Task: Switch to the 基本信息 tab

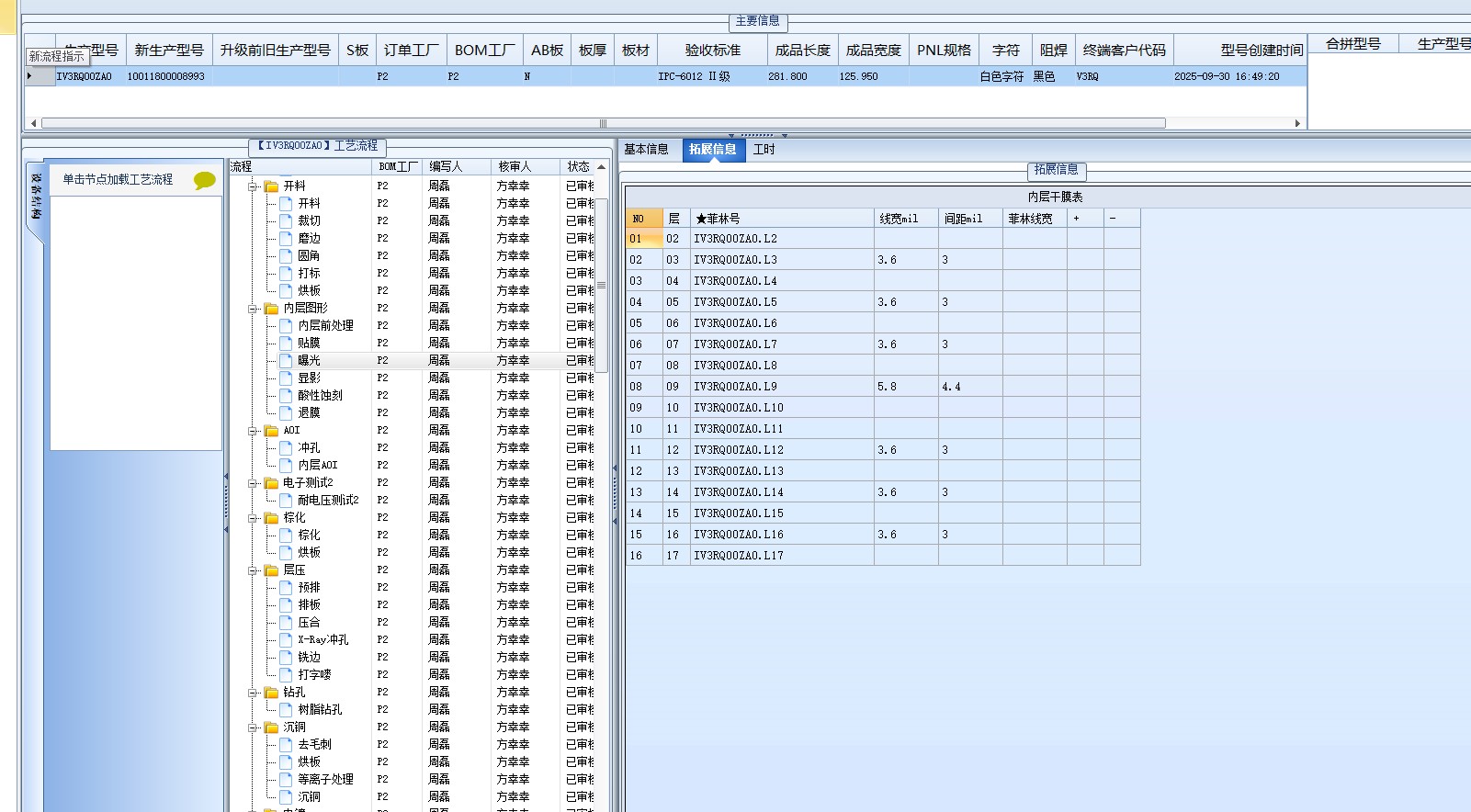Action: click(x=646, y=150)
